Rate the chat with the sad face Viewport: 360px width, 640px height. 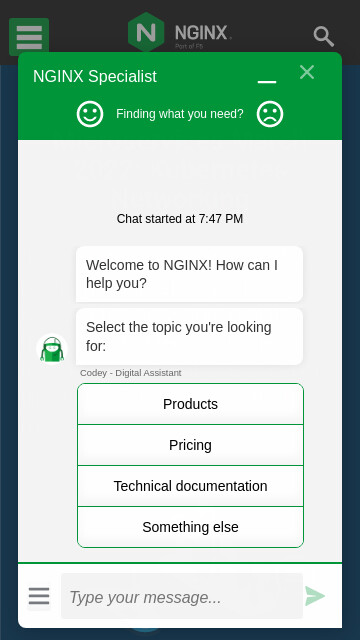tap(270, 114)
